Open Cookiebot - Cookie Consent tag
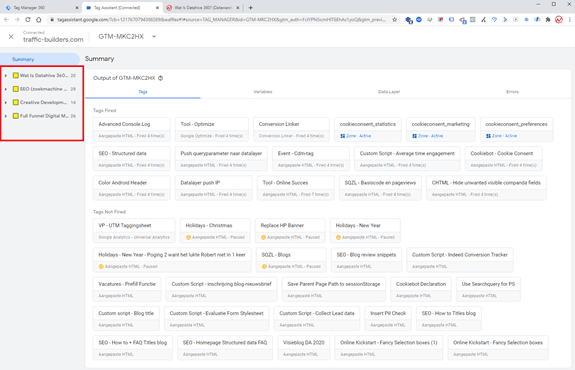This screenshot has height=370, width=575. [503, 159]
